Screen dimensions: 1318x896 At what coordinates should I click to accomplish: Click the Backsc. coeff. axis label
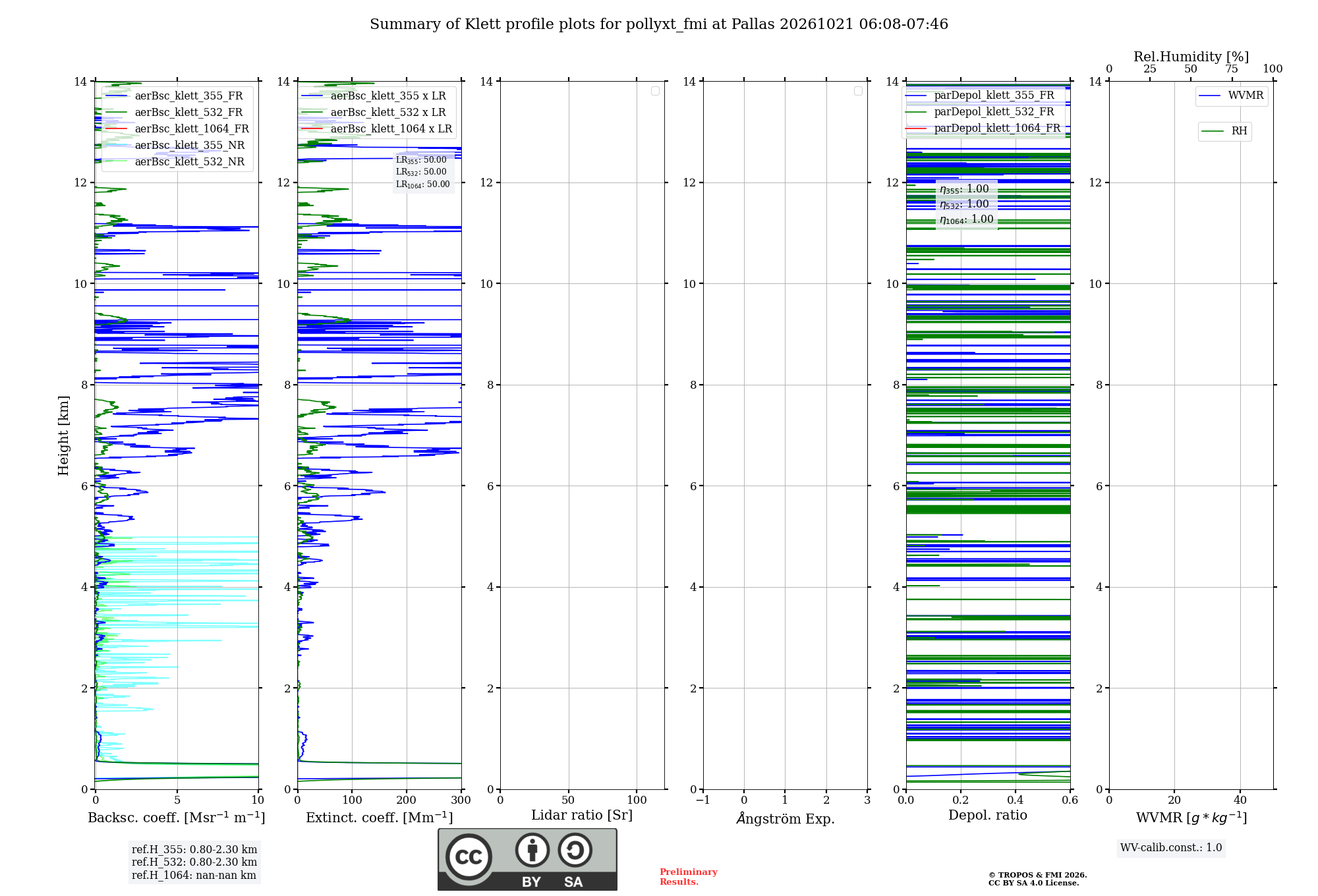177,818
